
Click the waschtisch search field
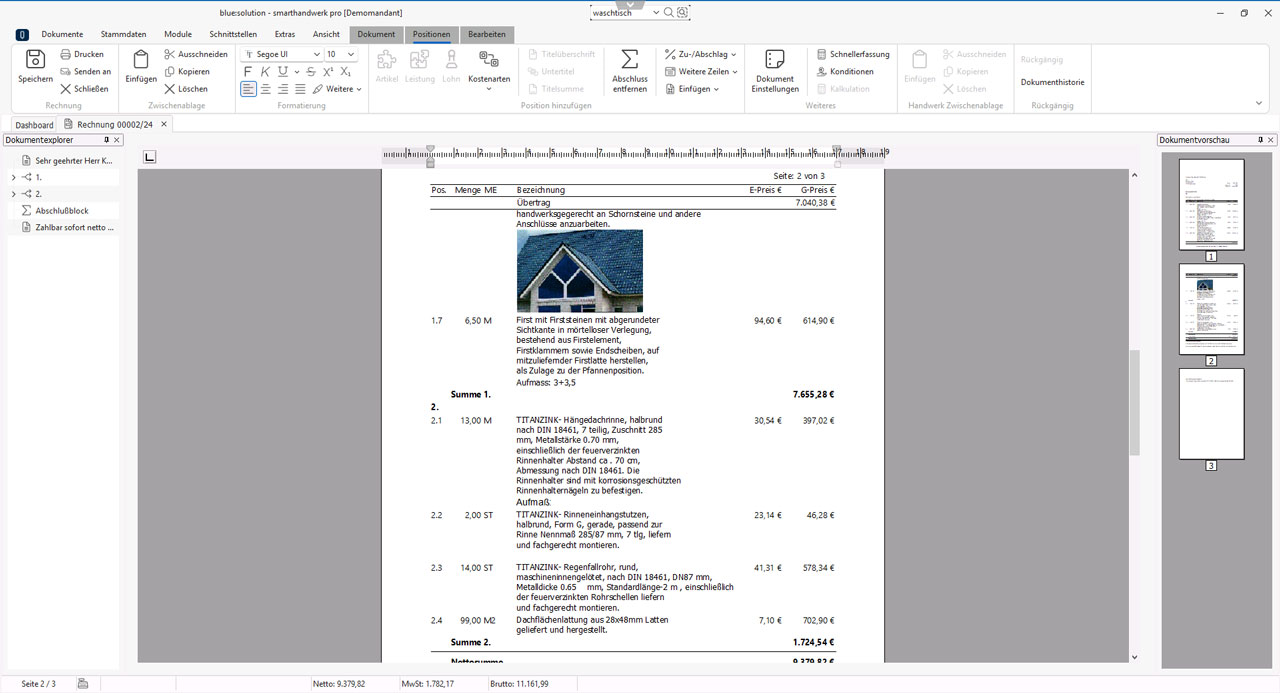tap(620, 13)
